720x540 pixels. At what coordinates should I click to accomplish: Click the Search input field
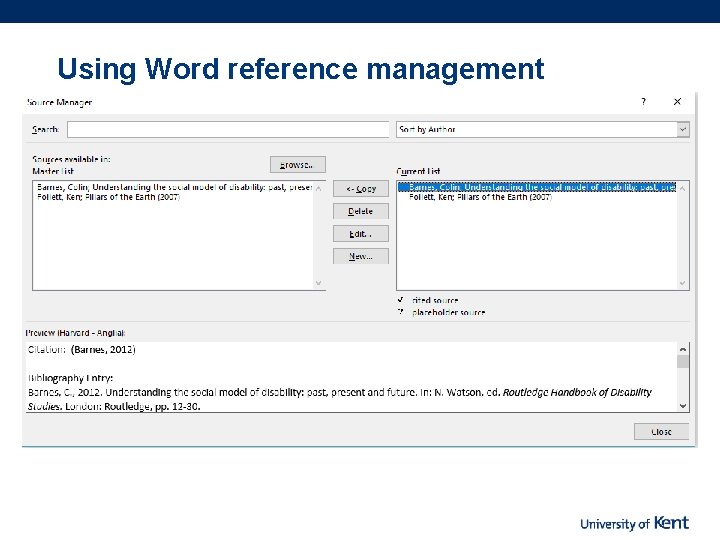(x=228, y=129)
